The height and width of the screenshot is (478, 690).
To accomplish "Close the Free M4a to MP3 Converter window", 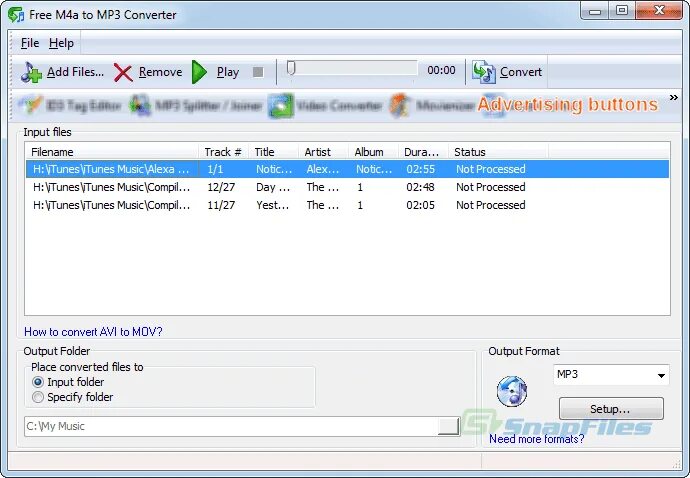I will 659,11.
